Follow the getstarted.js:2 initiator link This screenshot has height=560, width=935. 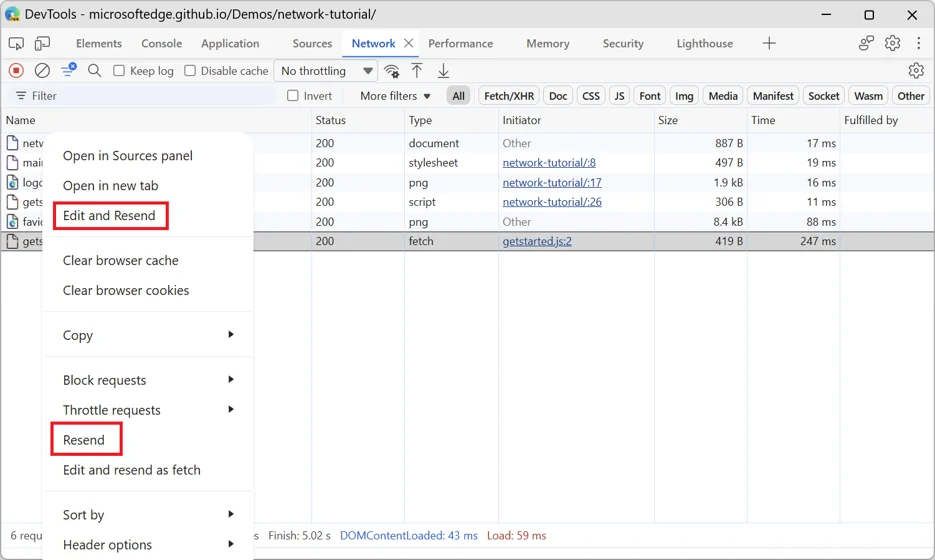pyautogui.click(x=537, y=242)
